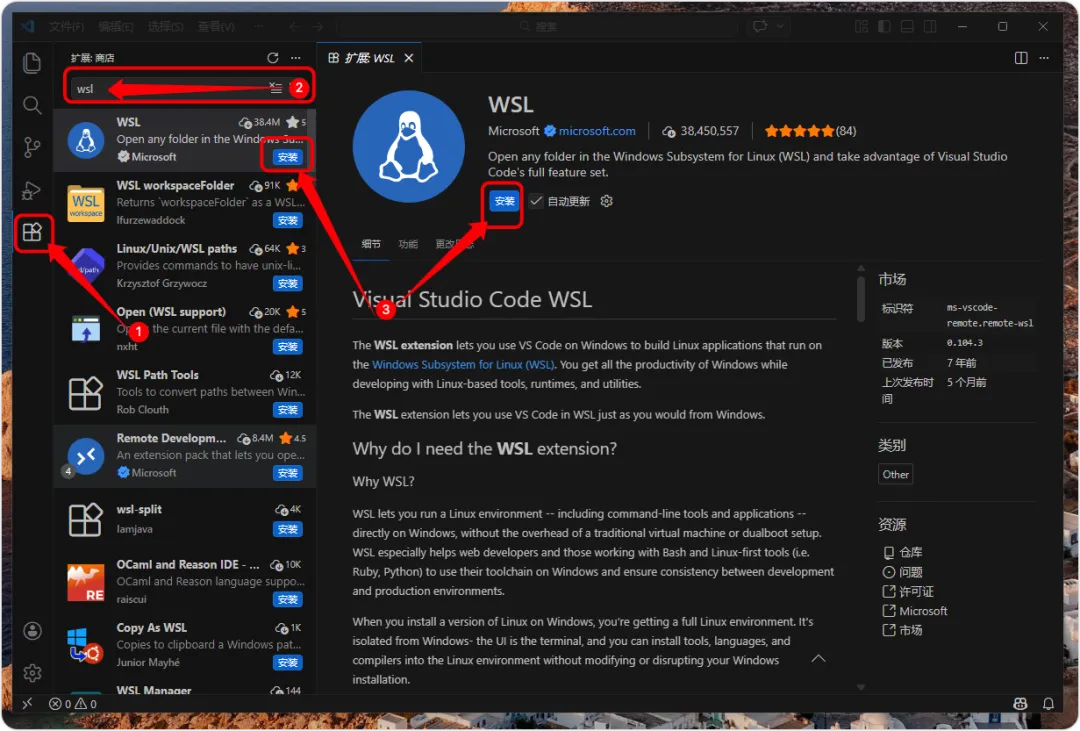Open the Accounts menu icon
The width and height of the screenshot is (1080, 731).
tap(32, 630)
